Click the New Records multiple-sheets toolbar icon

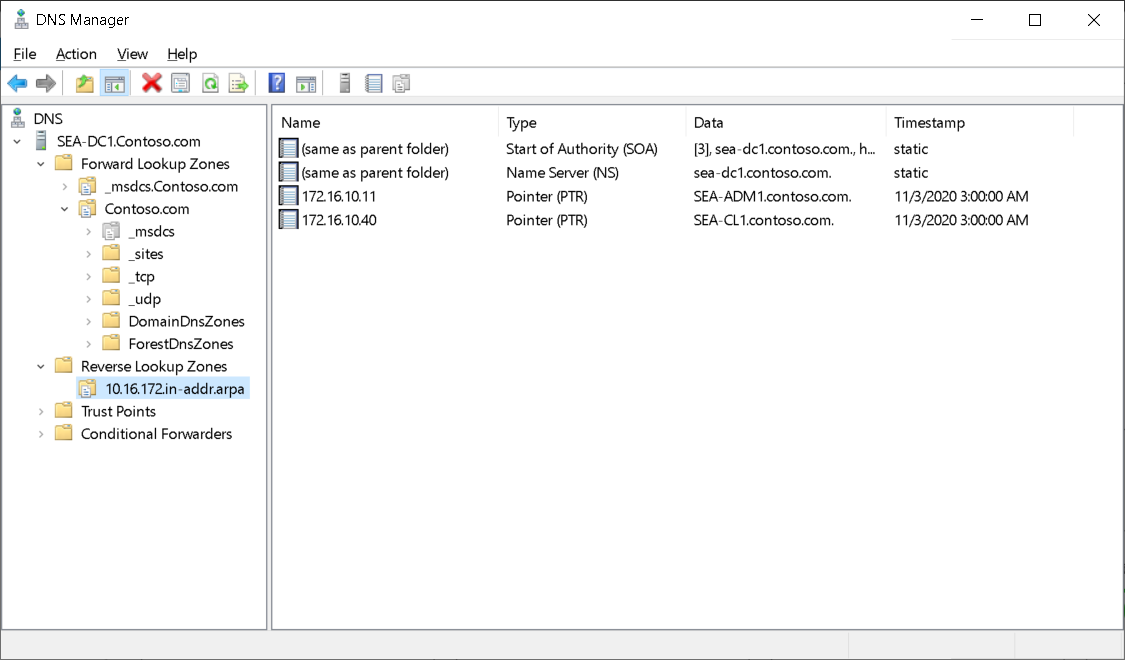tap(402, 84)
